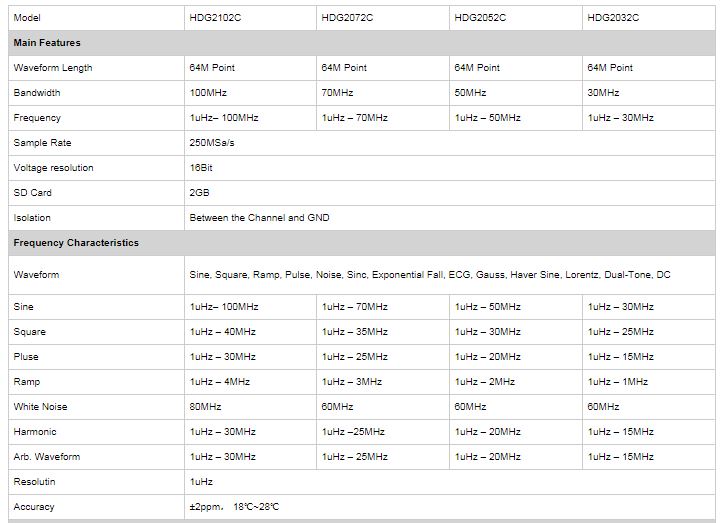Select the HDG2032C column header
721x523 pixels.
pos(613,18)
